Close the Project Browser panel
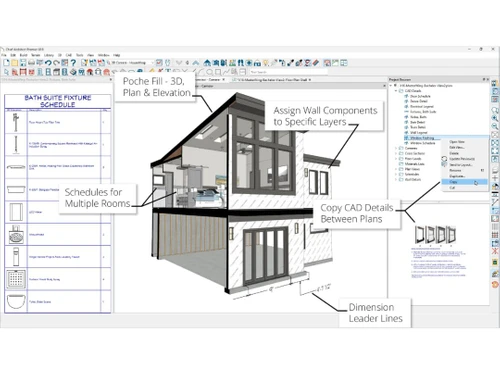Viewport: 500px width, 375px height. click(488, 79)
